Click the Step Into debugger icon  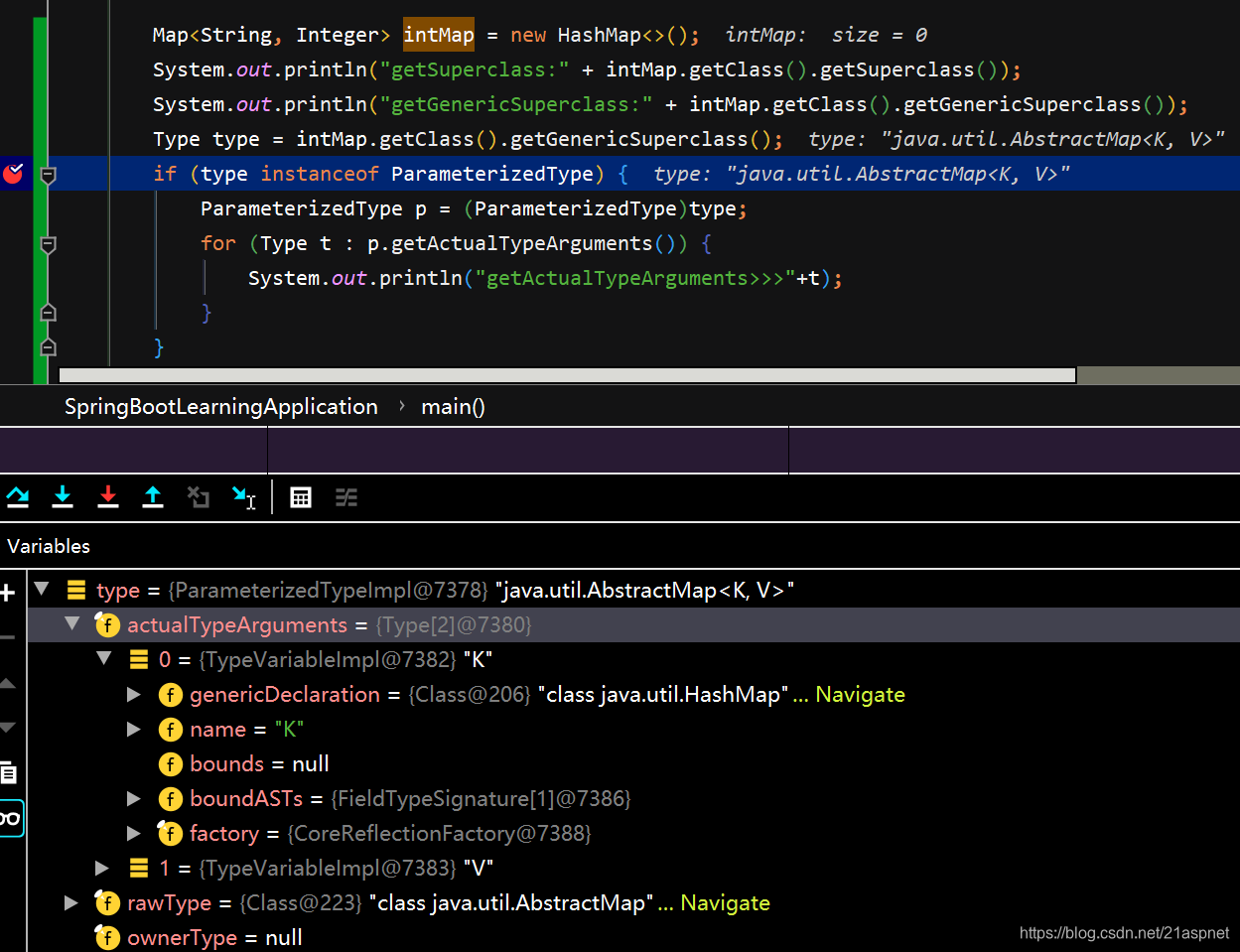(63, 497)
